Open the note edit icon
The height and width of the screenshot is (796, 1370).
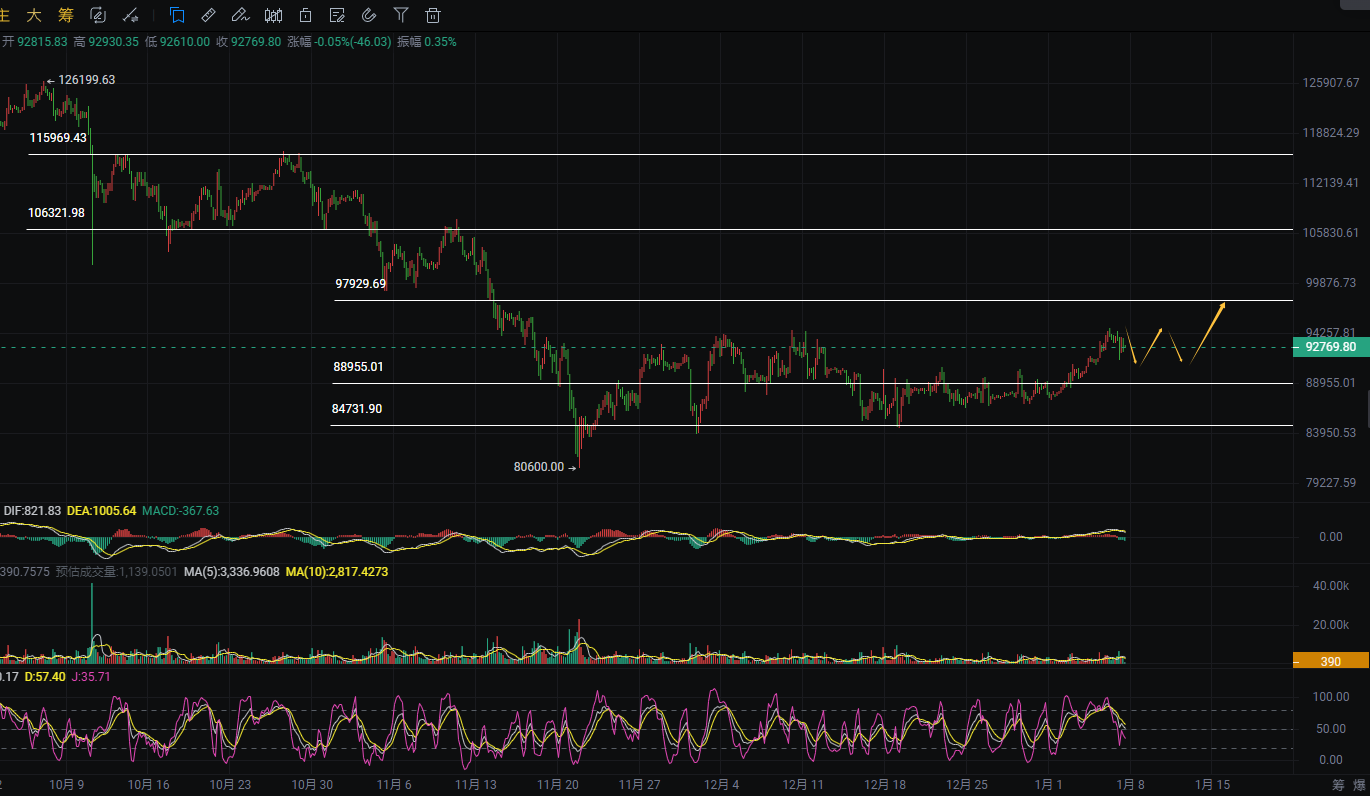coord(337,15)
